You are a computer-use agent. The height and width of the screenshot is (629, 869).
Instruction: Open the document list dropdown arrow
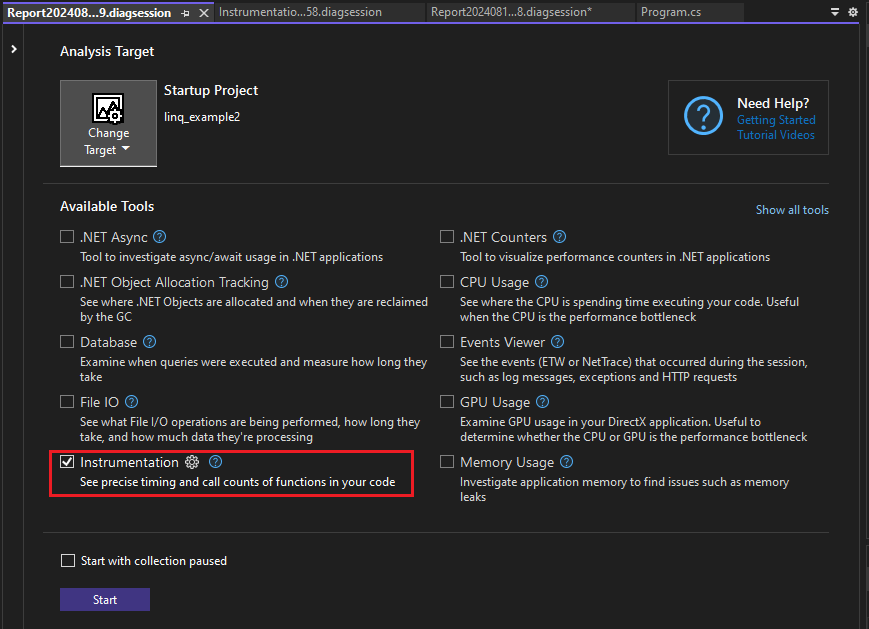pyautogui.click(x=835, y=11)
